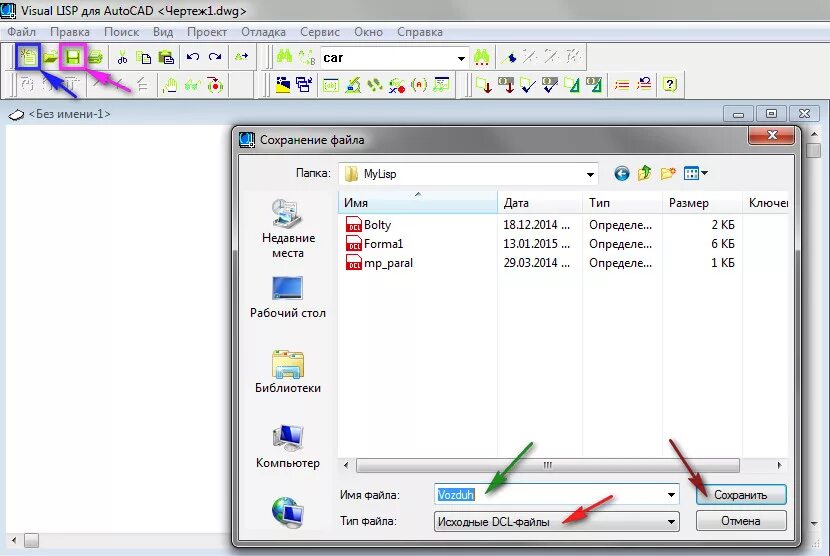Click the Up One Level folder icon

(645, 173)
